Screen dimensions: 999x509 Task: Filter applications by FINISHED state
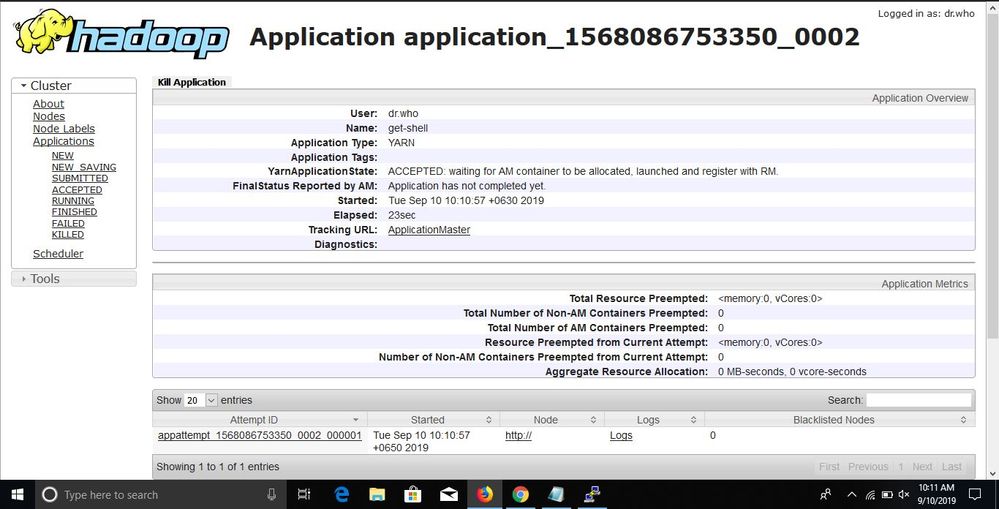[x=75, y=211]
